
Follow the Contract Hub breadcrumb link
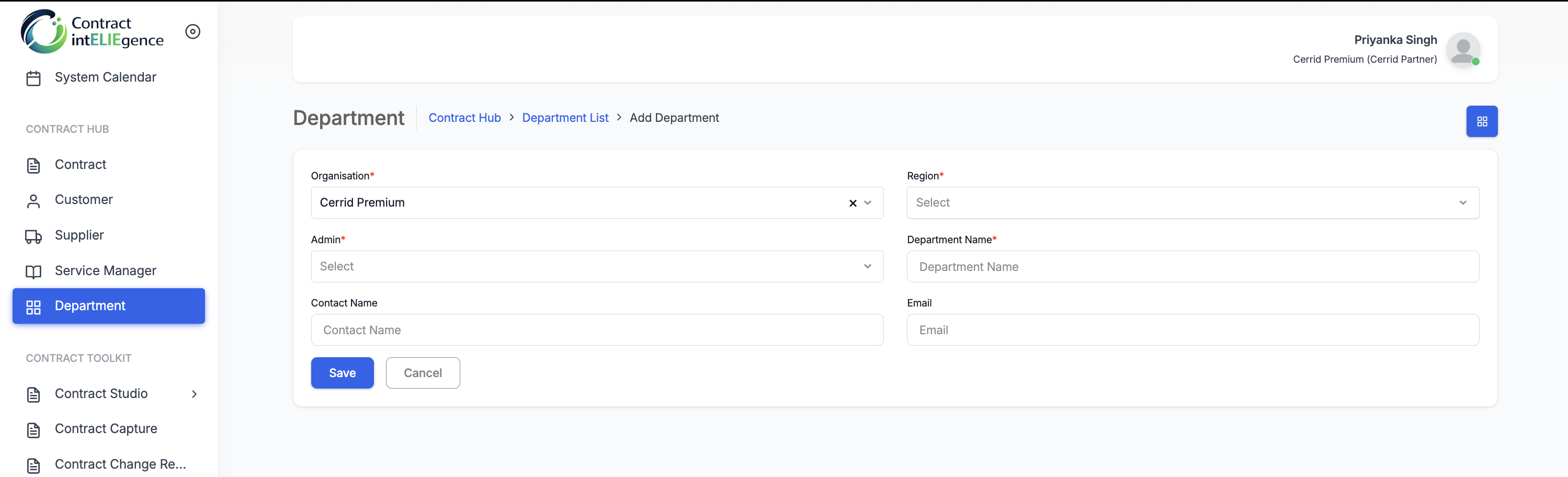464,118
